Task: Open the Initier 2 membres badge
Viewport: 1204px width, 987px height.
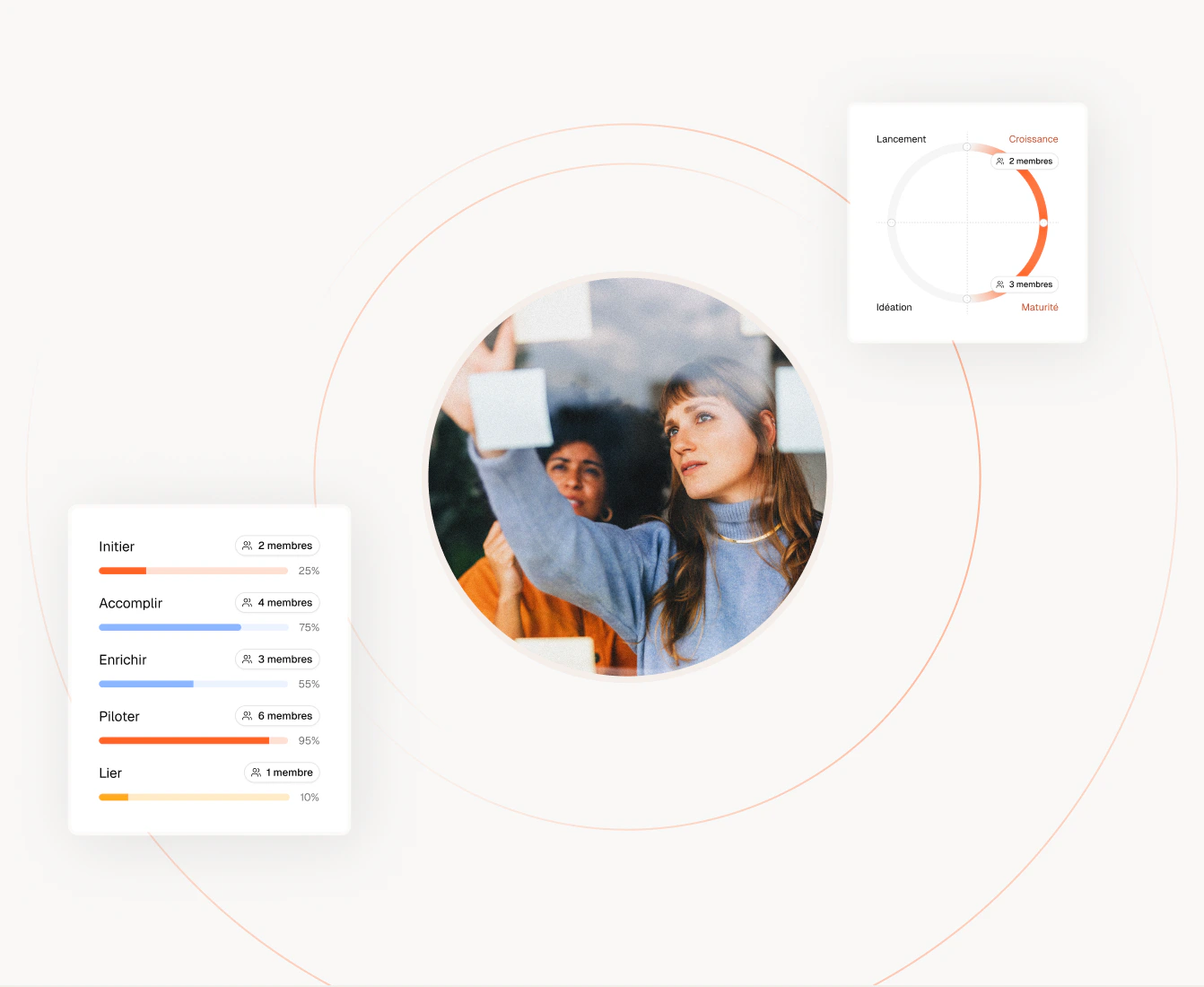Action: (x=277, y=546)
